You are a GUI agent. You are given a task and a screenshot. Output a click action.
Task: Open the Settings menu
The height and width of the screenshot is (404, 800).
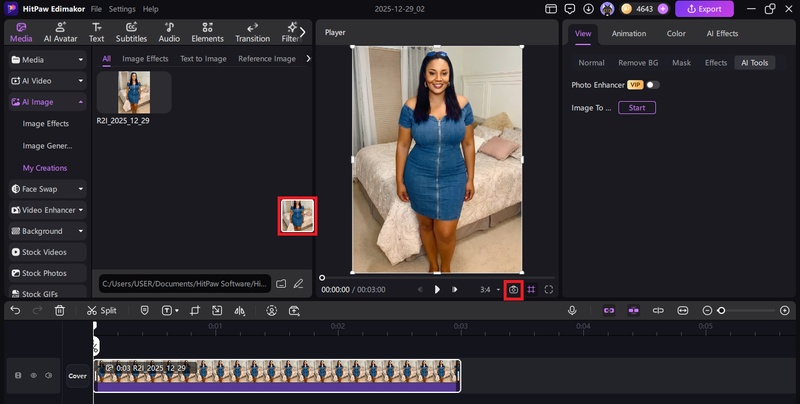click(x=122, y=9)
